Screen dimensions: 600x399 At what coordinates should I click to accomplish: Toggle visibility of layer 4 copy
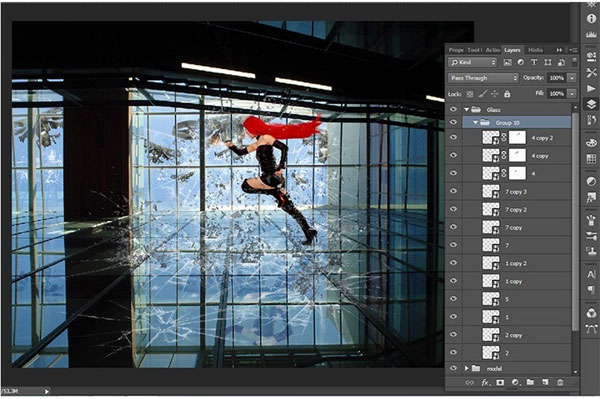[x=453, y=155]
